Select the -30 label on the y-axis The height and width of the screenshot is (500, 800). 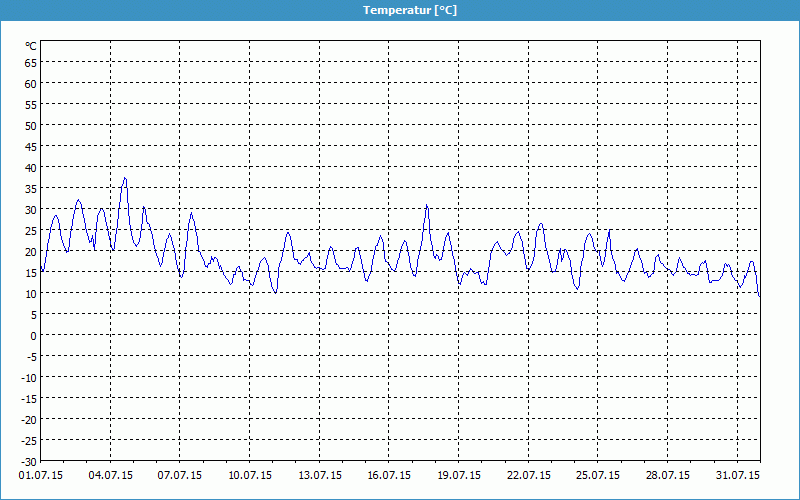pyautogui.click(x=29, y=461)
